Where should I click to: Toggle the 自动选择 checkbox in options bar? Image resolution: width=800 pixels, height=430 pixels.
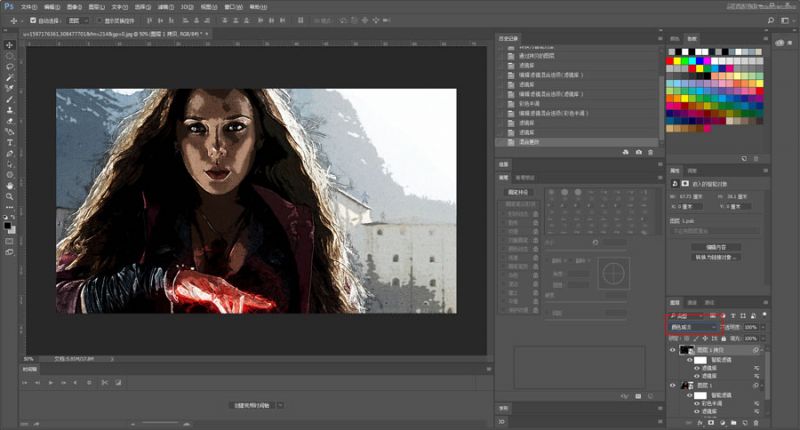[33, 19]
